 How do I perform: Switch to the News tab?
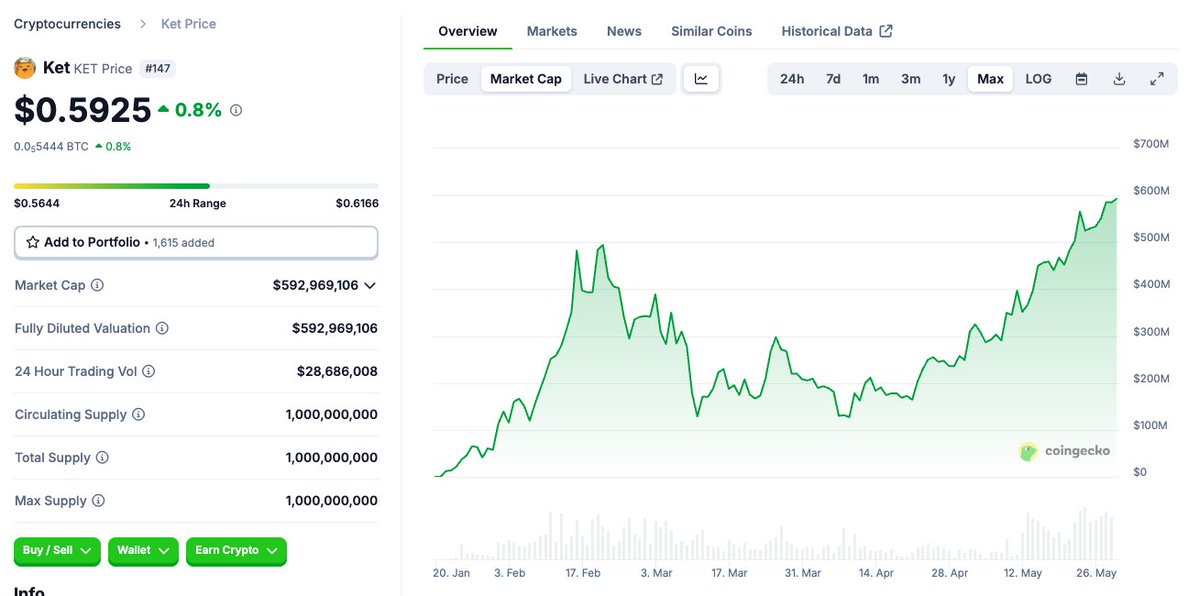(x=624, y=31)
